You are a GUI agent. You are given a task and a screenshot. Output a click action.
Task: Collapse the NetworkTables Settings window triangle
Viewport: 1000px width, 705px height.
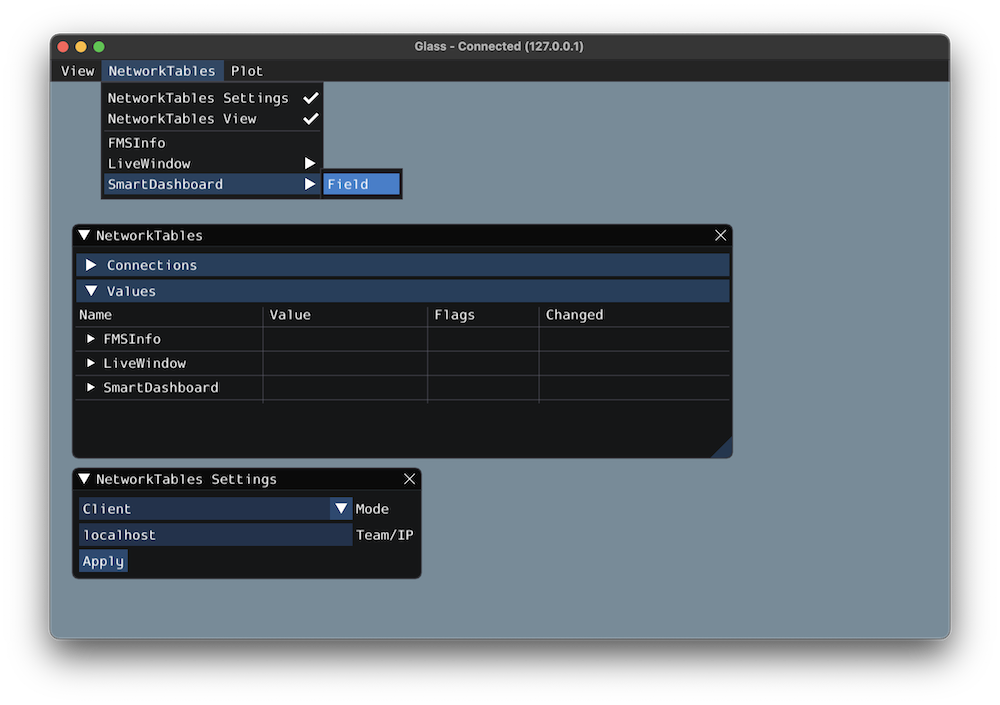(x=84, y=480)
